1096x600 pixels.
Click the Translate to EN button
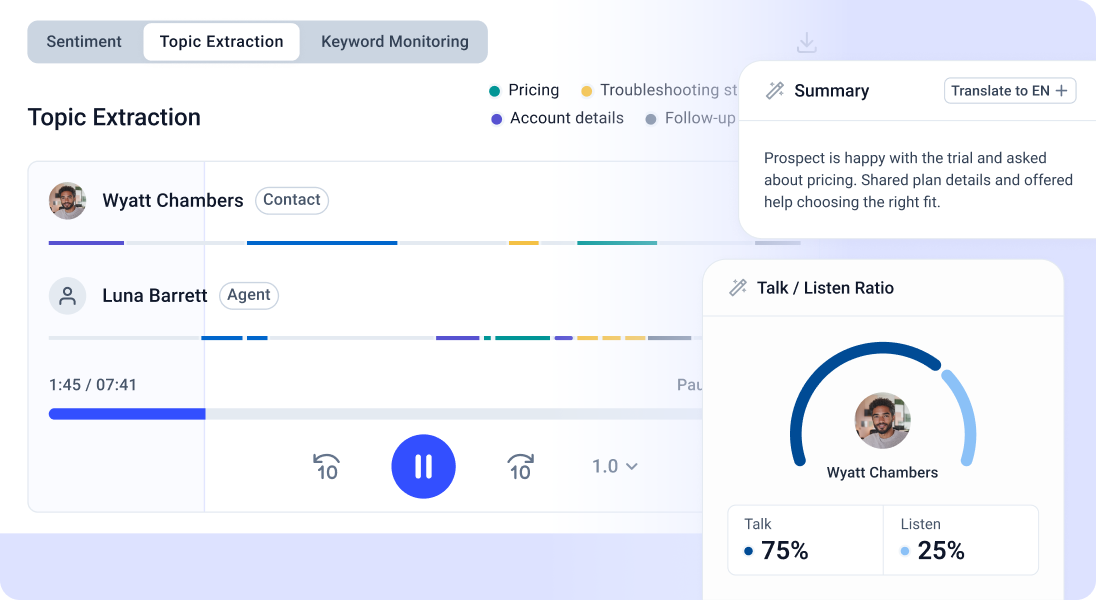pos(1010,91)
